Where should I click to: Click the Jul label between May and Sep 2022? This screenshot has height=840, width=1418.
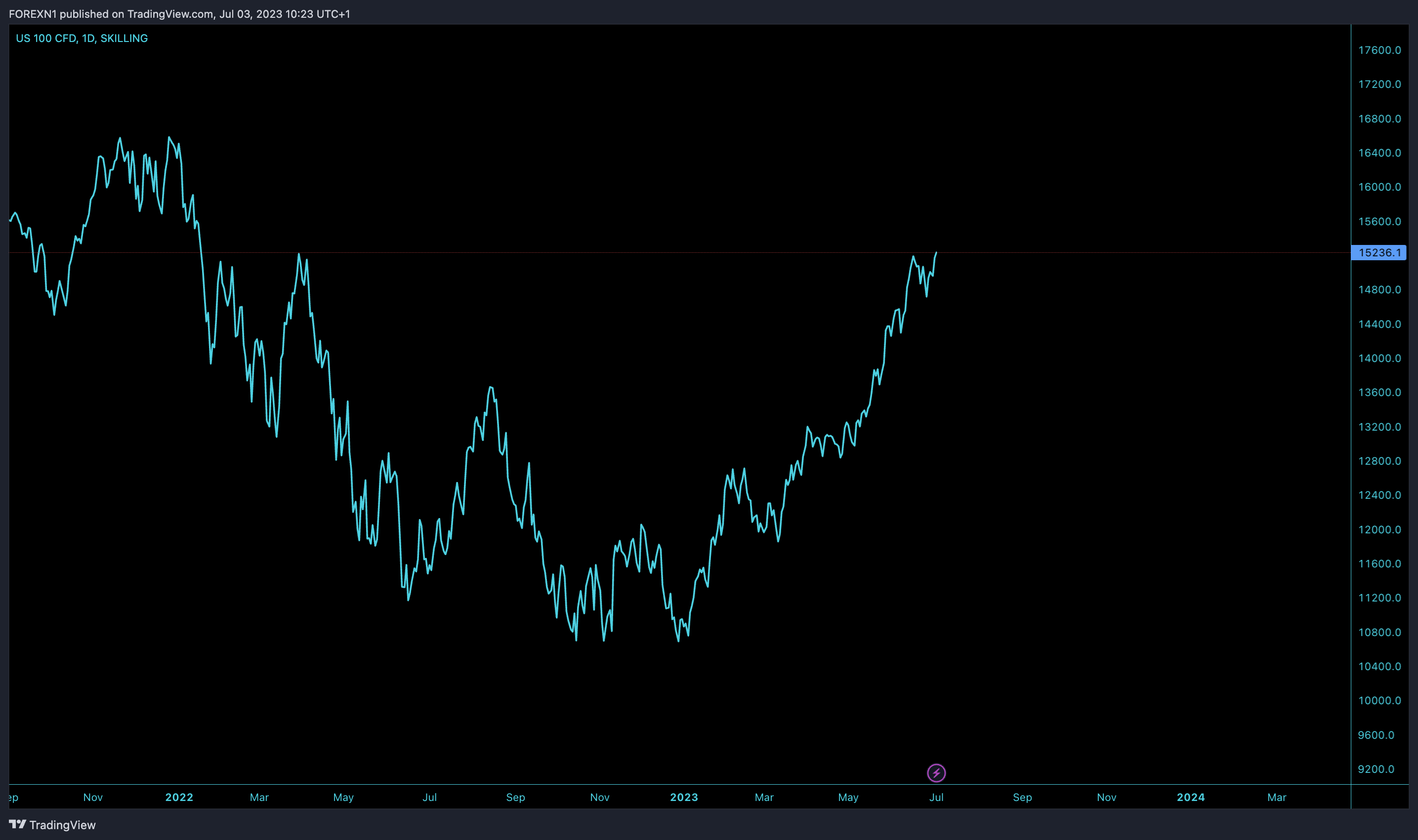click(429, 797)
